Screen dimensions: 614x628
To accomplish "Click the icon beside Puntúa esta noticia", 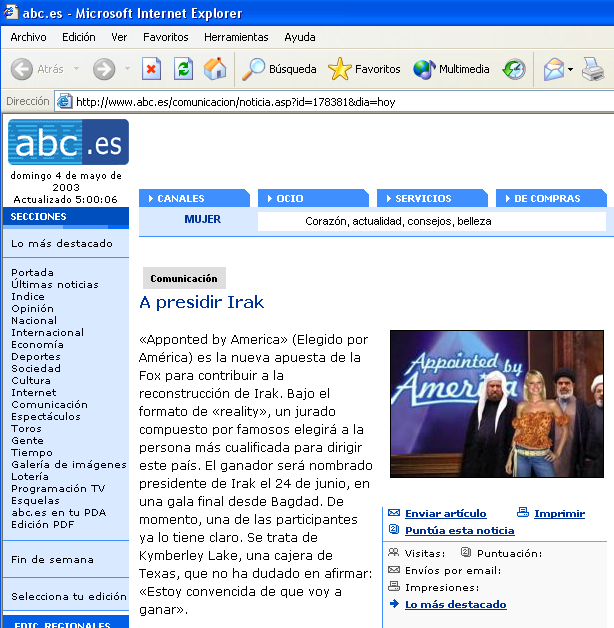I will click(x=394, y=529).
